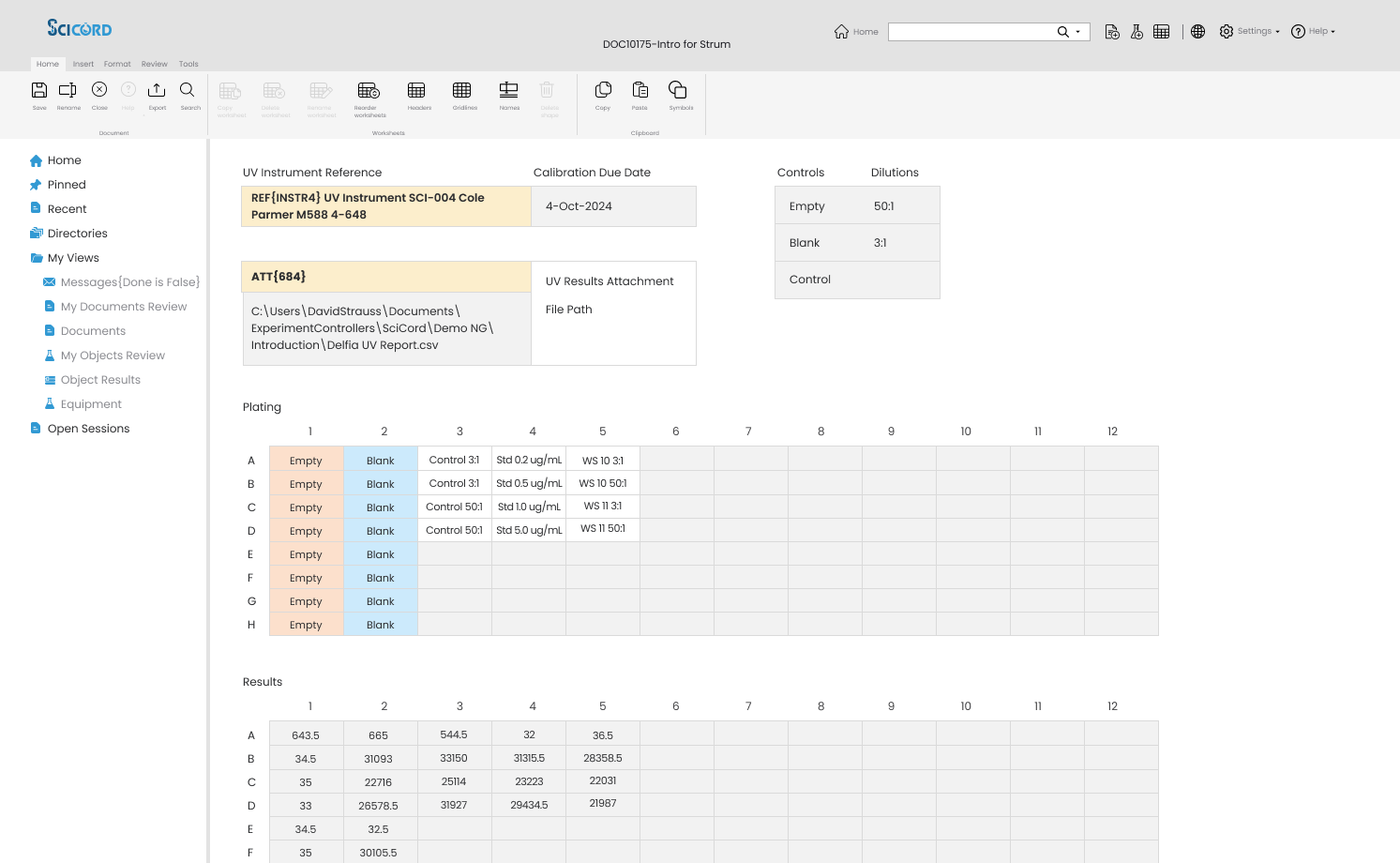
Task: Select Plating cell 'Std 5.0 ug/mL'
Action: point(529,530)
